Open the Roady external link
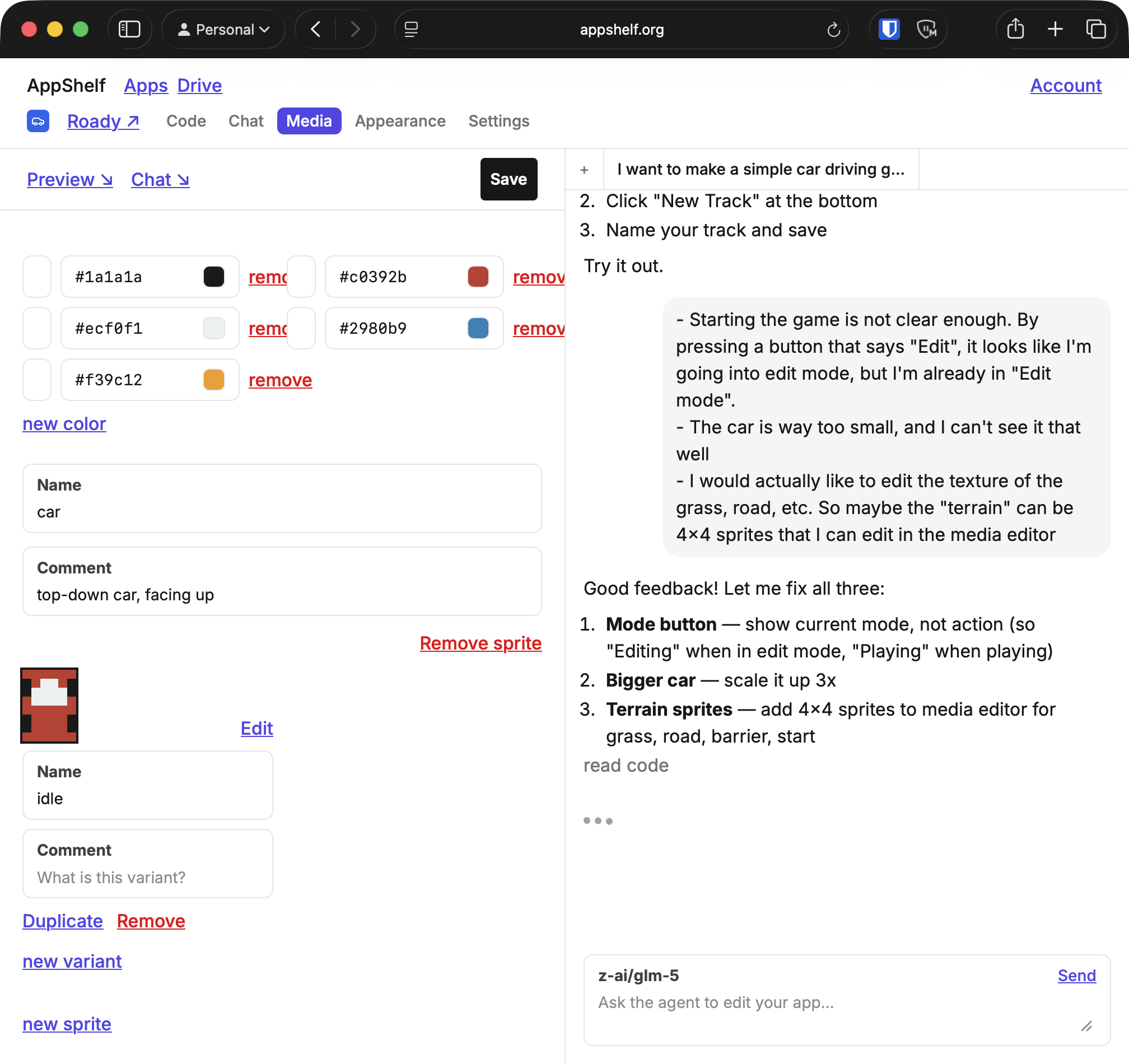This screenshot has height=1064, width=1129. pyautogui.click(x=103, y=121)
